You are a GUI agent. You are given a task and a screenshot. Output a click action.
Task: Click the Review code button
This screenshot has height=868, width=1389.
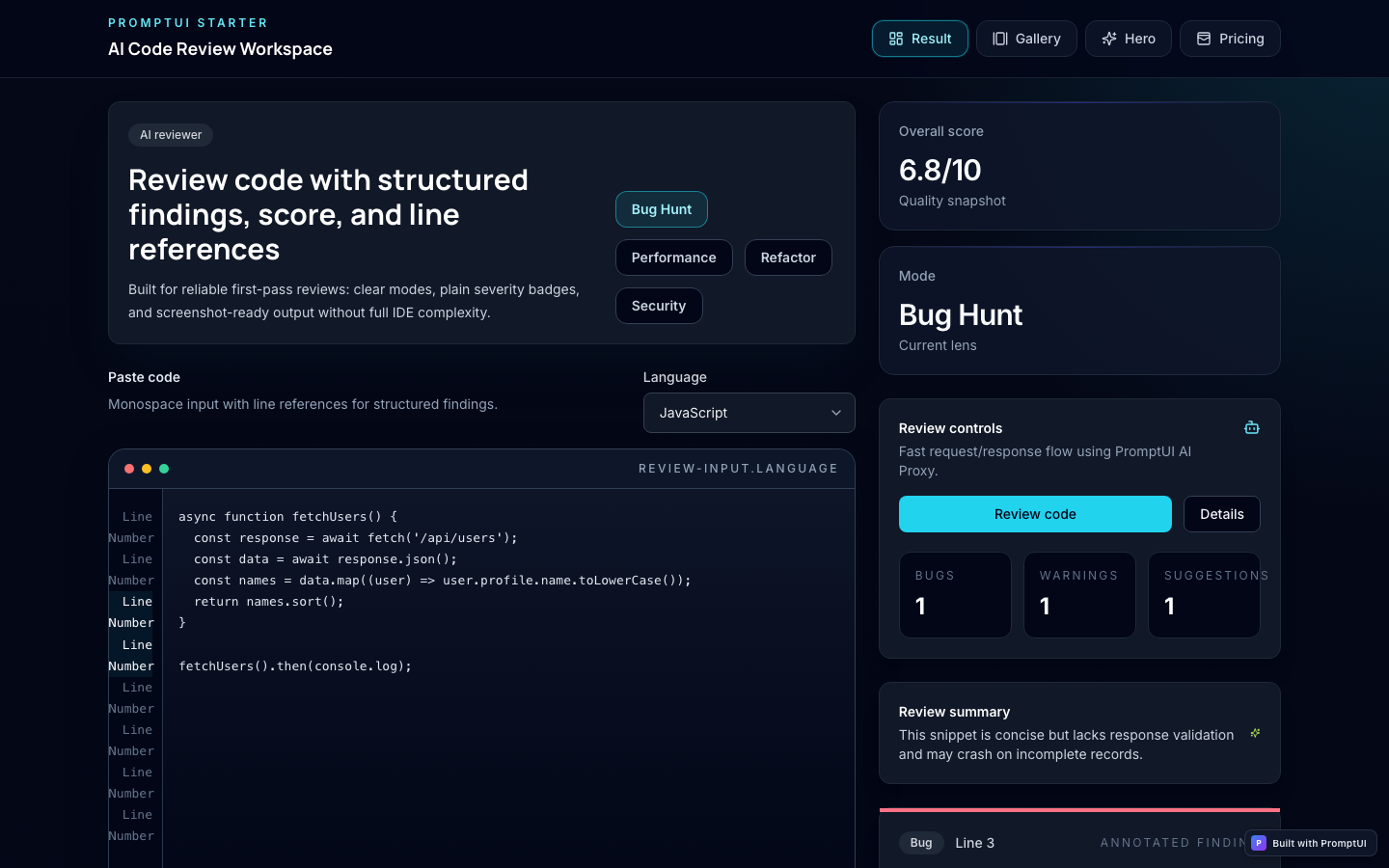point(1035,514)
